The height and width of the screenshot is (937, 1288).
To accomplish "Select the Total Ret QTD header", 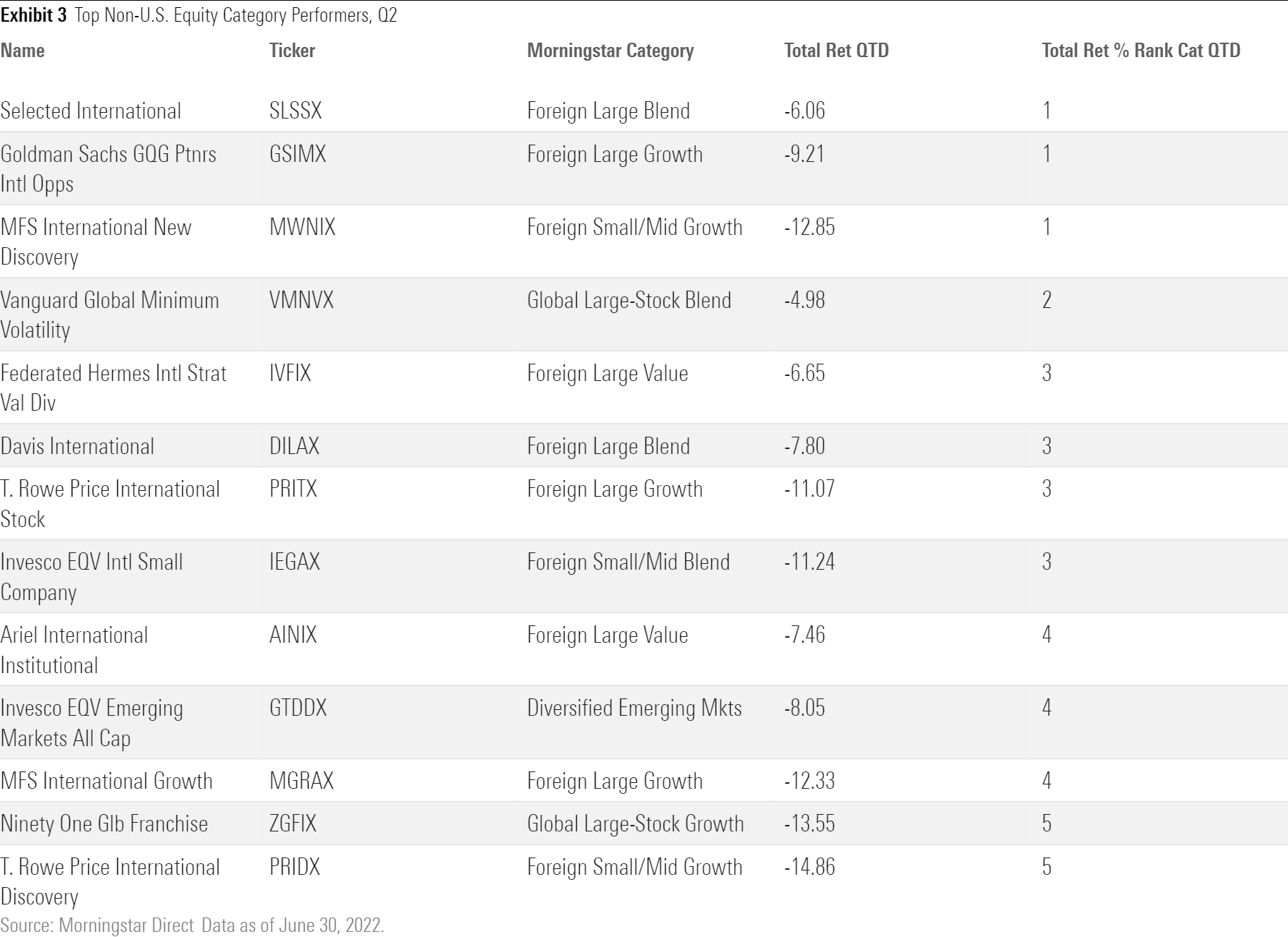I will [836, 51].
